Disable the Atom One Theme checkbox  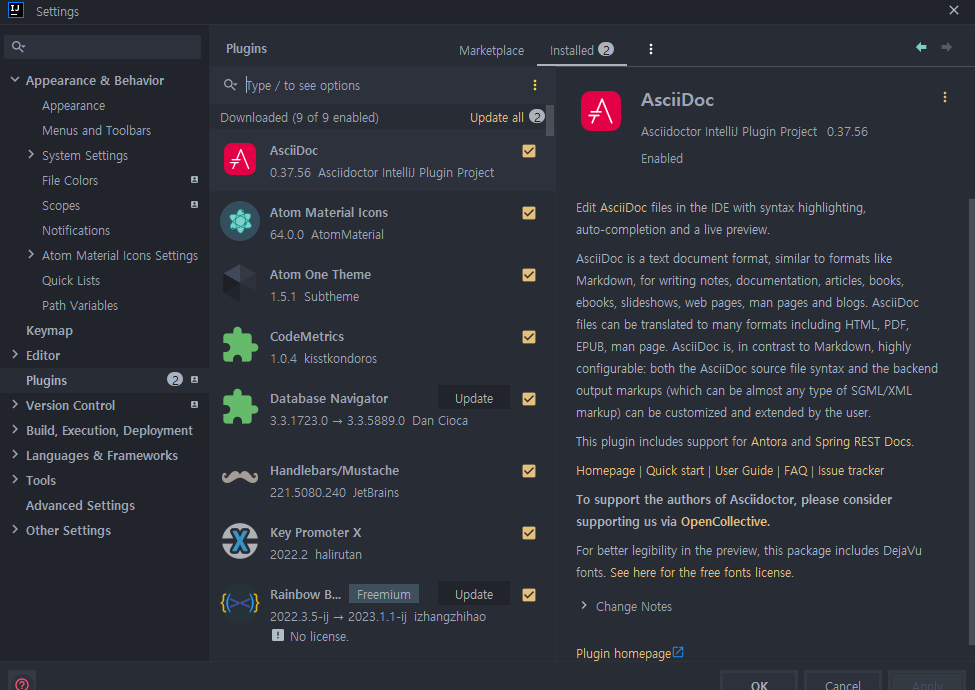pos(529,275)
